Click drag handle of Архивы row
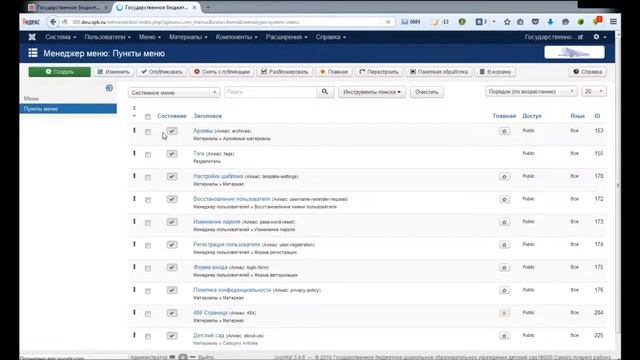This screenshot has width=640, height=360. click(134, 131)
